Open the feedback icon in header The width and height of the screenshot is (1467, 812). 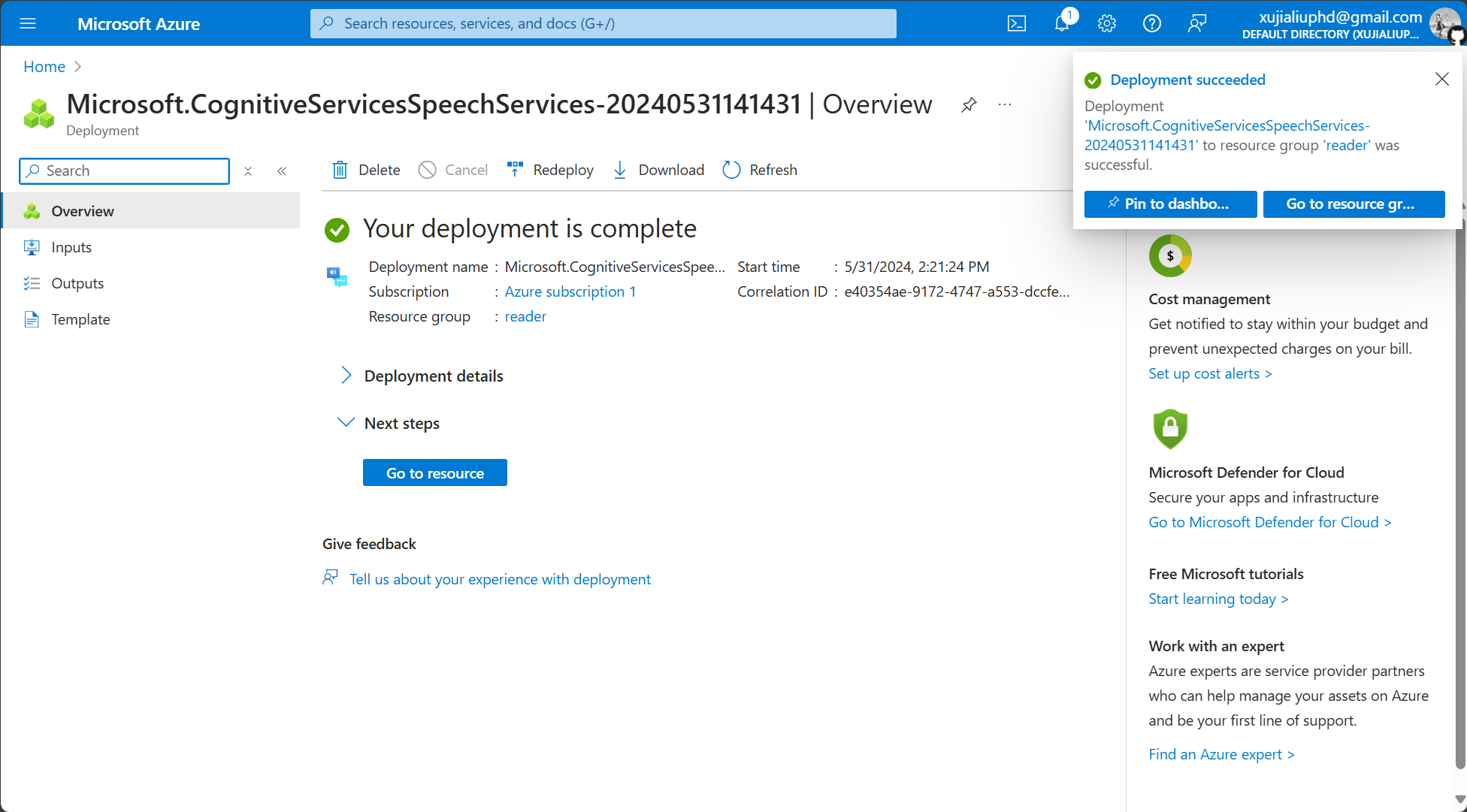click(x=1196, y=23)
